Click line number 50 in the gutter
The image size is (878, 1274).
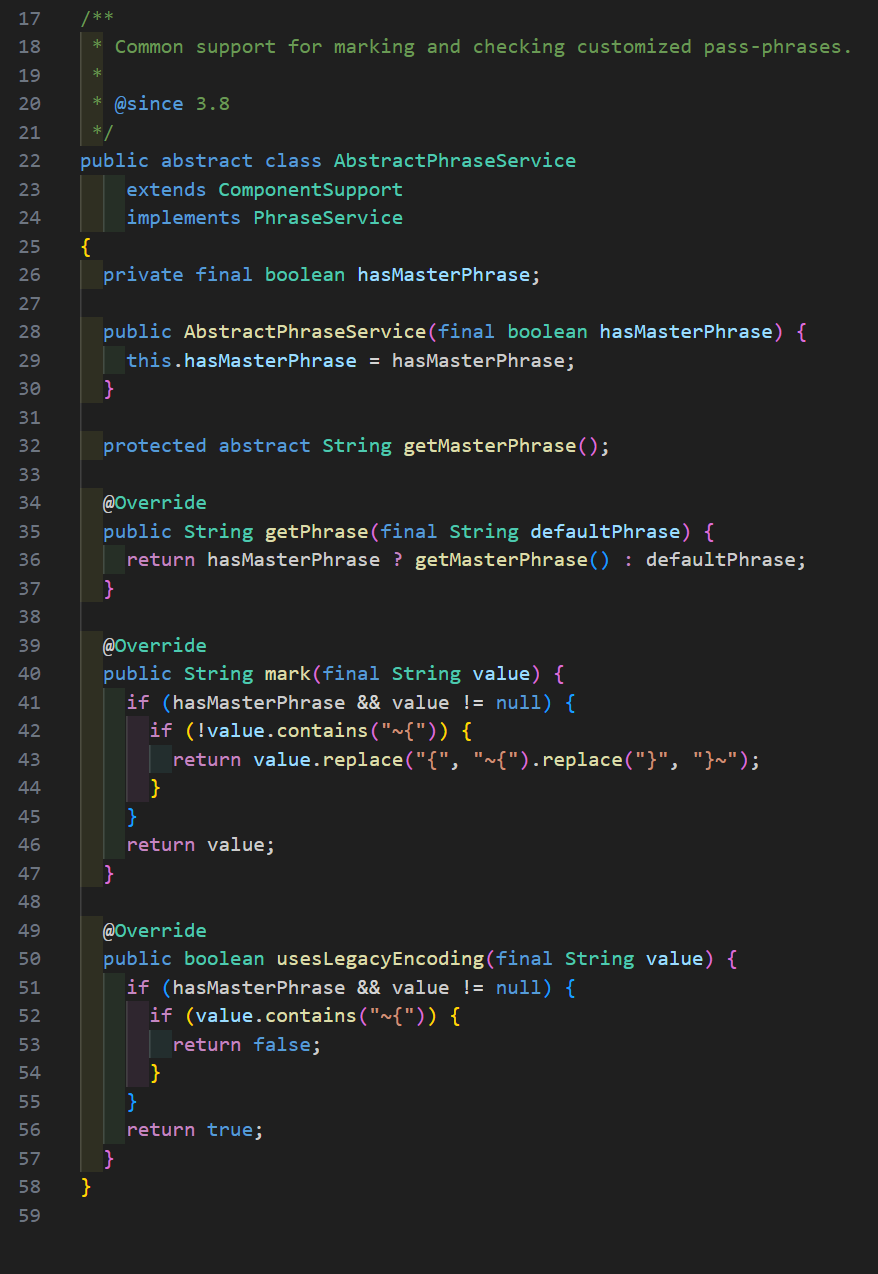point(30,959)
